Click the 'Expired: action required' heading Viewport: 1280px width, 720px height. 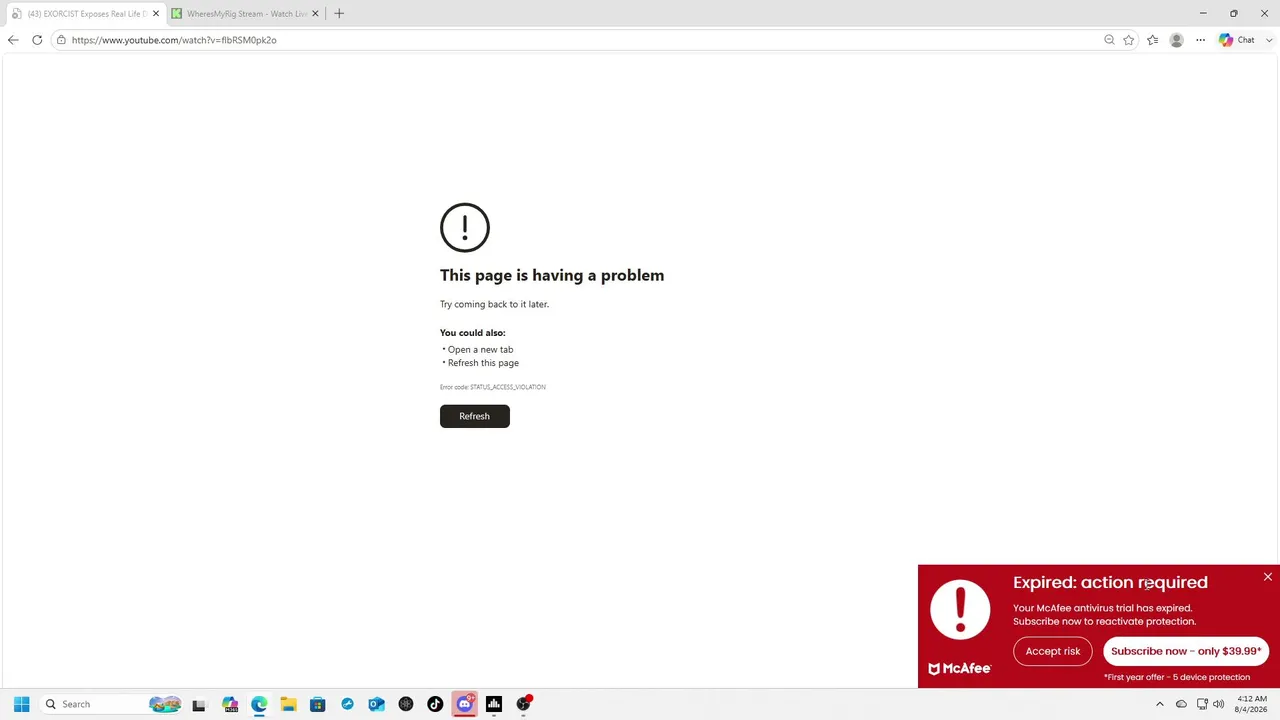click(1110, 582)
